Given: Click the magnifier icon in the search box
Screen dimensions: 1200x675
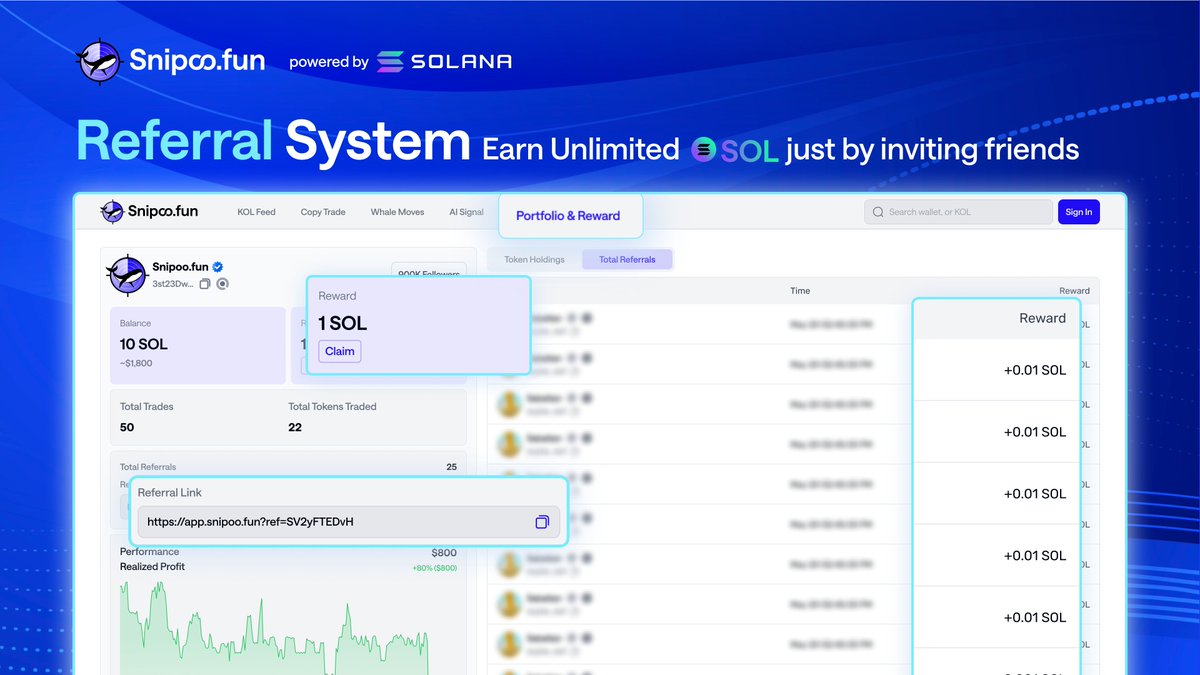Looking at the screenshot, I should pos(878,212).
